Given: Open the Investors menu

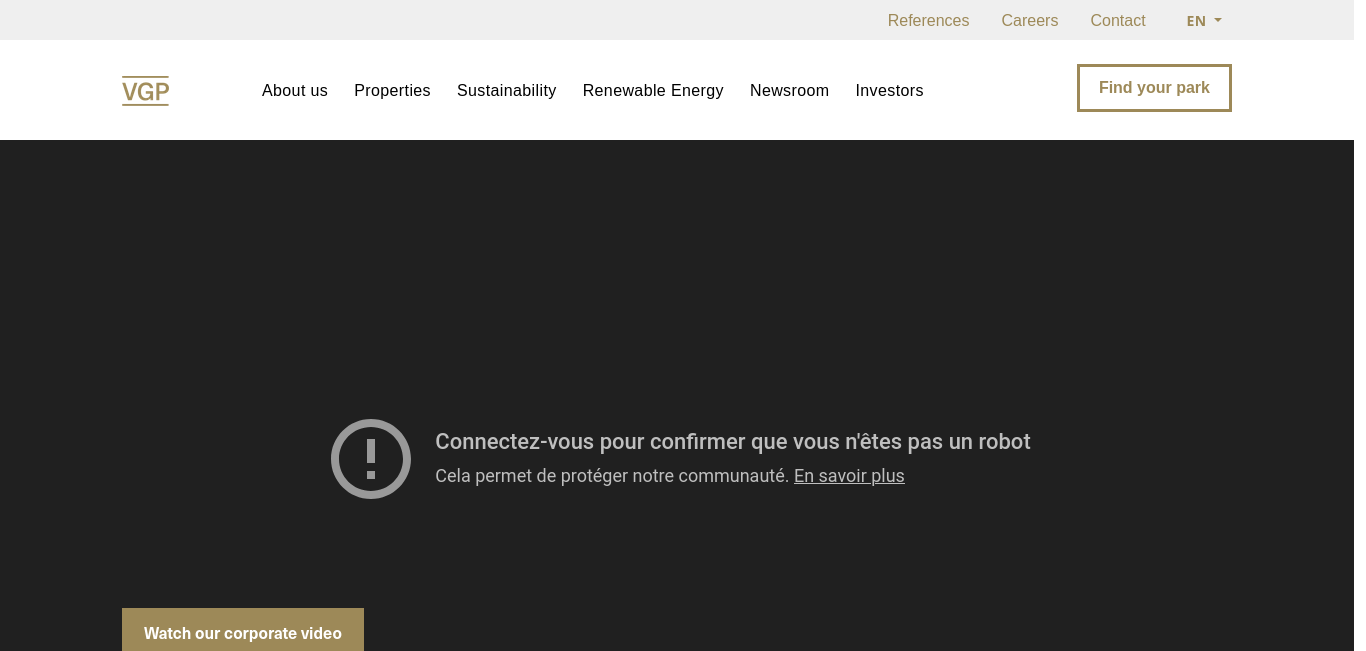Looking at the screenshot, I should pos(890,91).
